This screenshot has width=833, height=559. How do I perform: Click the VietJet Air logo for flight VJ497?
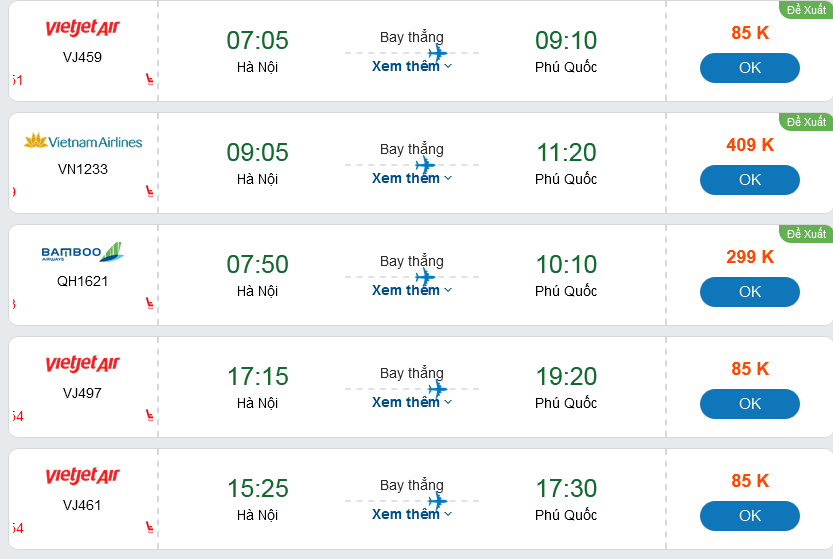tap(82, 363)
